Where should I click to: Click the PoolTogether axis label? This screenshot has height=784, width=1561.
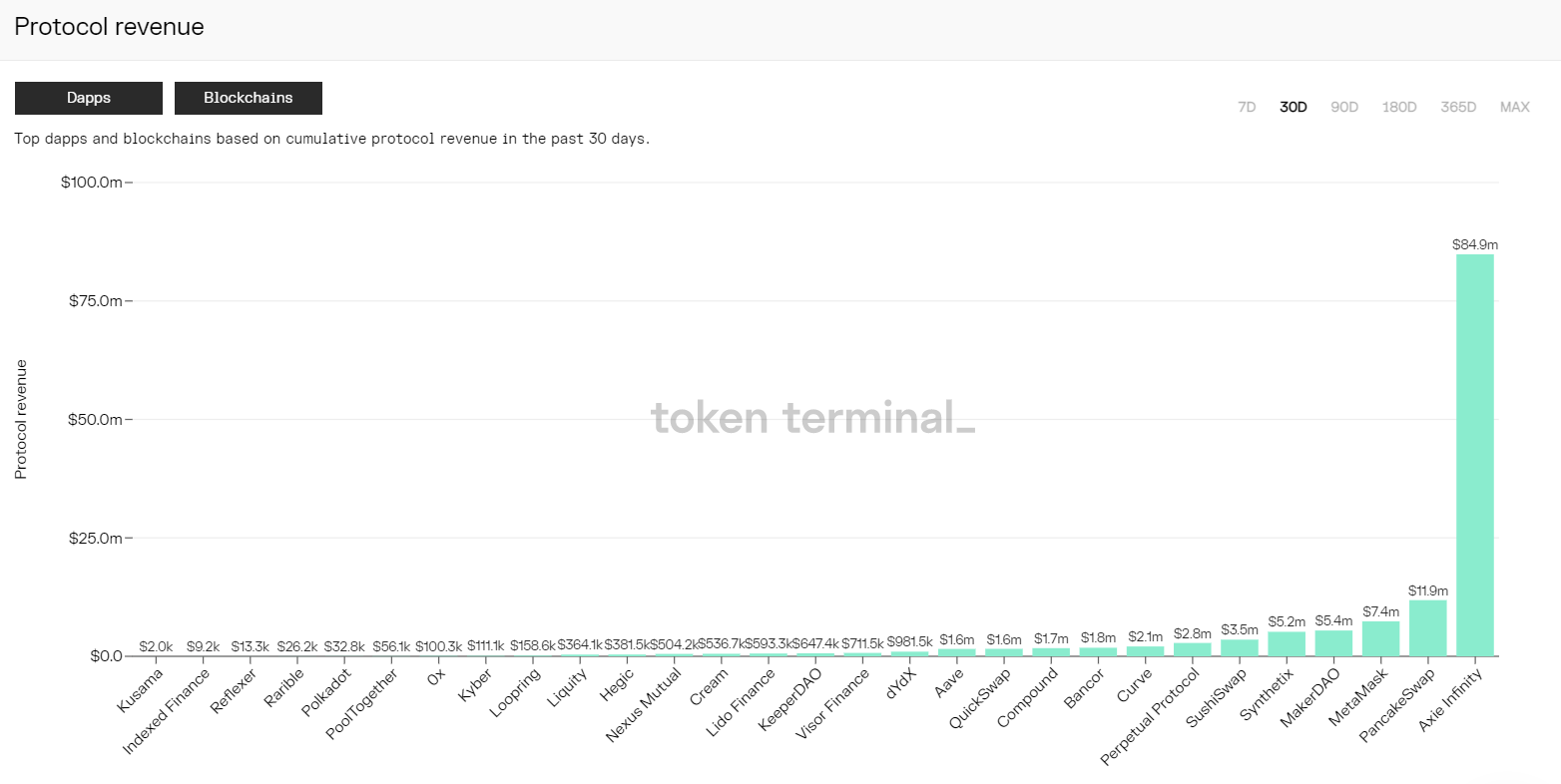(362, 704)
